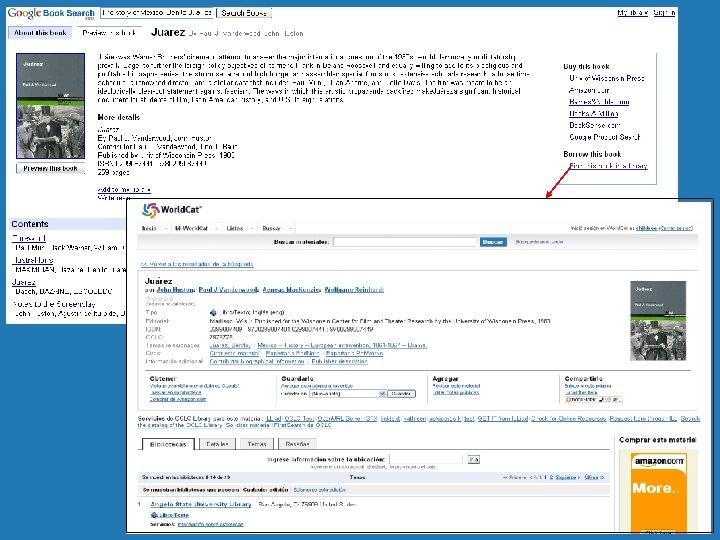Click the bookmark share icons in Compartirlo
720x540 pixels.
593,399
